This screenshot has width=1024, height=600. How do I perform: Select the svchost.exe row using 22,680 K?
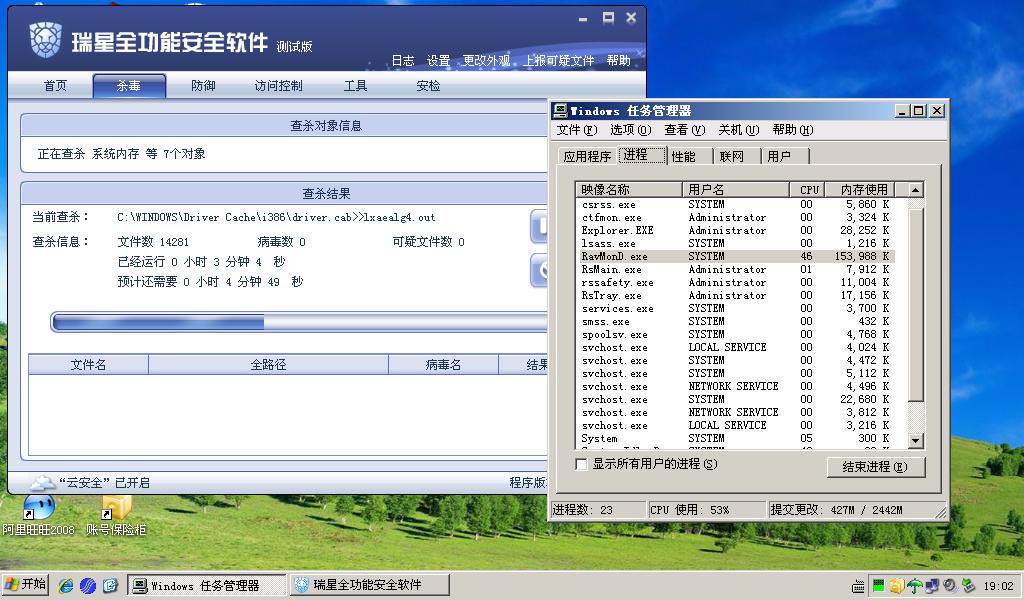click(x=735, y=400)
